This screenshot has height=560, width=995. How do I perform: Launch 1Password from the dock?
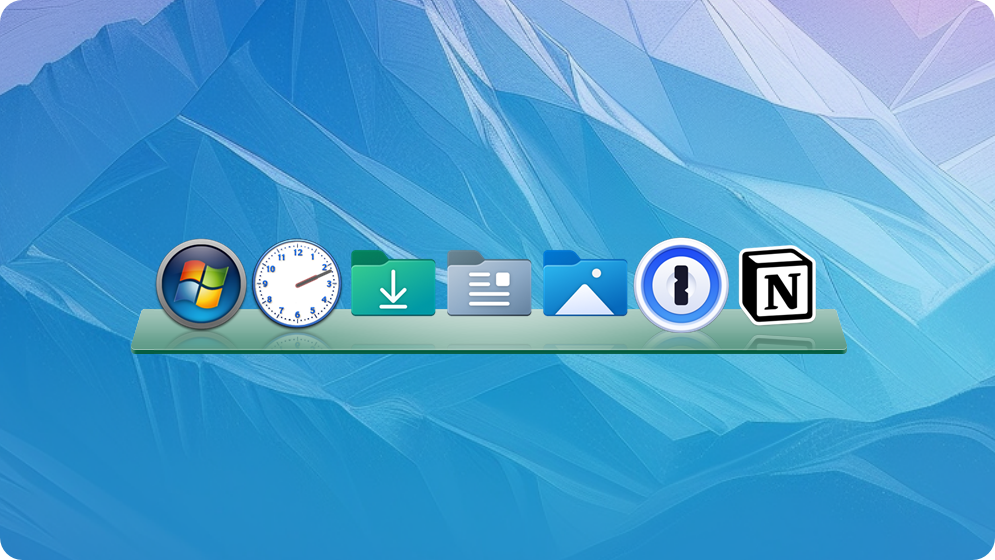pyautogui.click(x=681, y=285)
